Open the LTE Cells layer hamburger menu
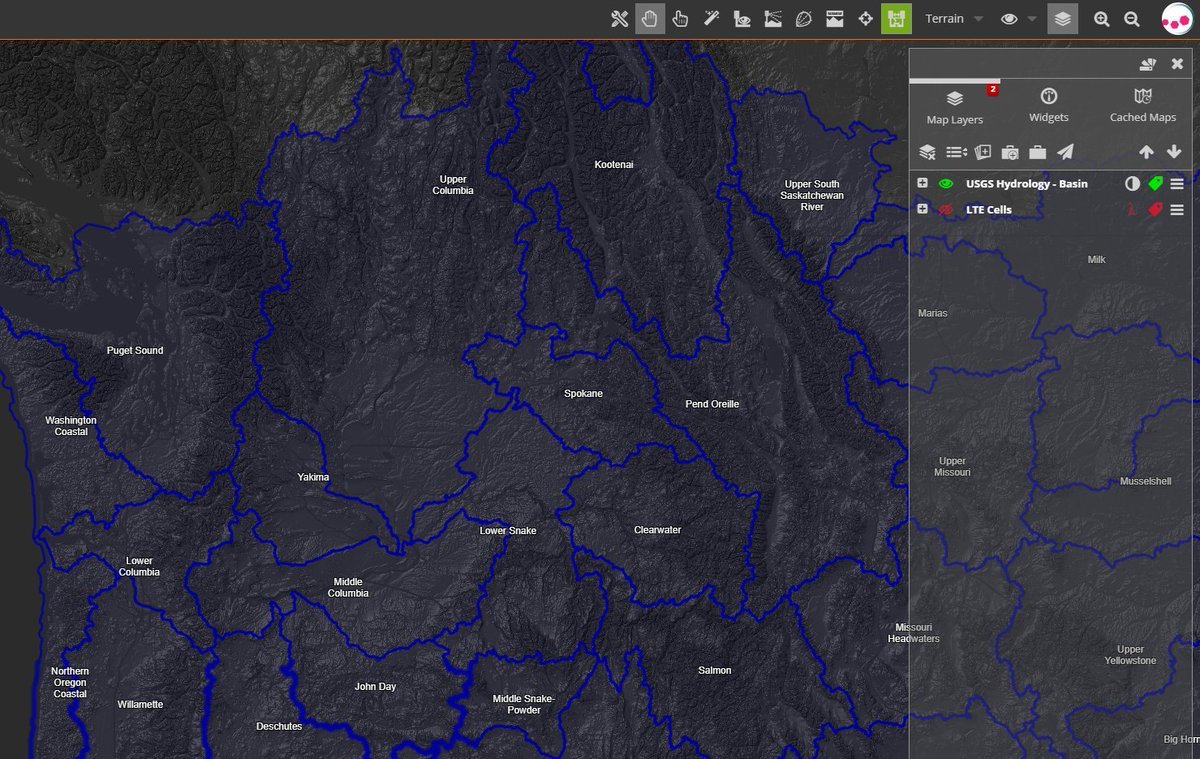 tap(1177, 210)
